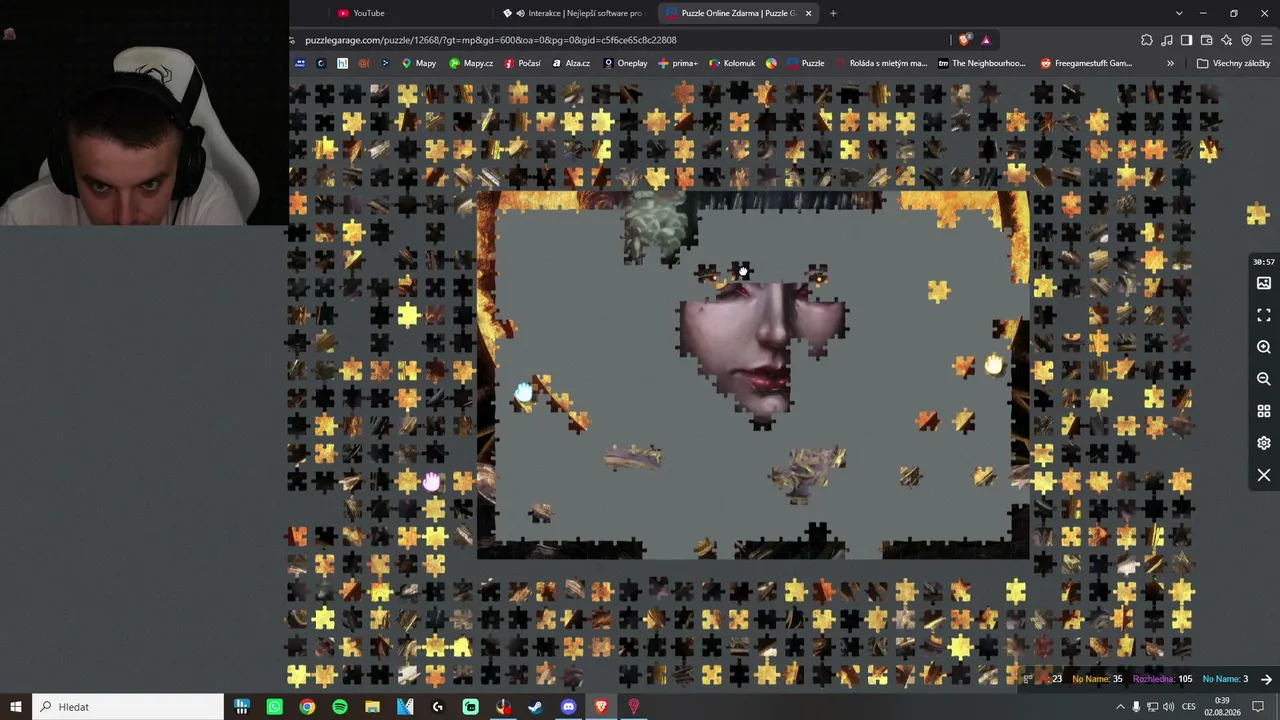This screenshot has width=1280, height=720.
Task: Open Brave browser from the taskbar
Action: pyautogui.click(x=601, y=707)
